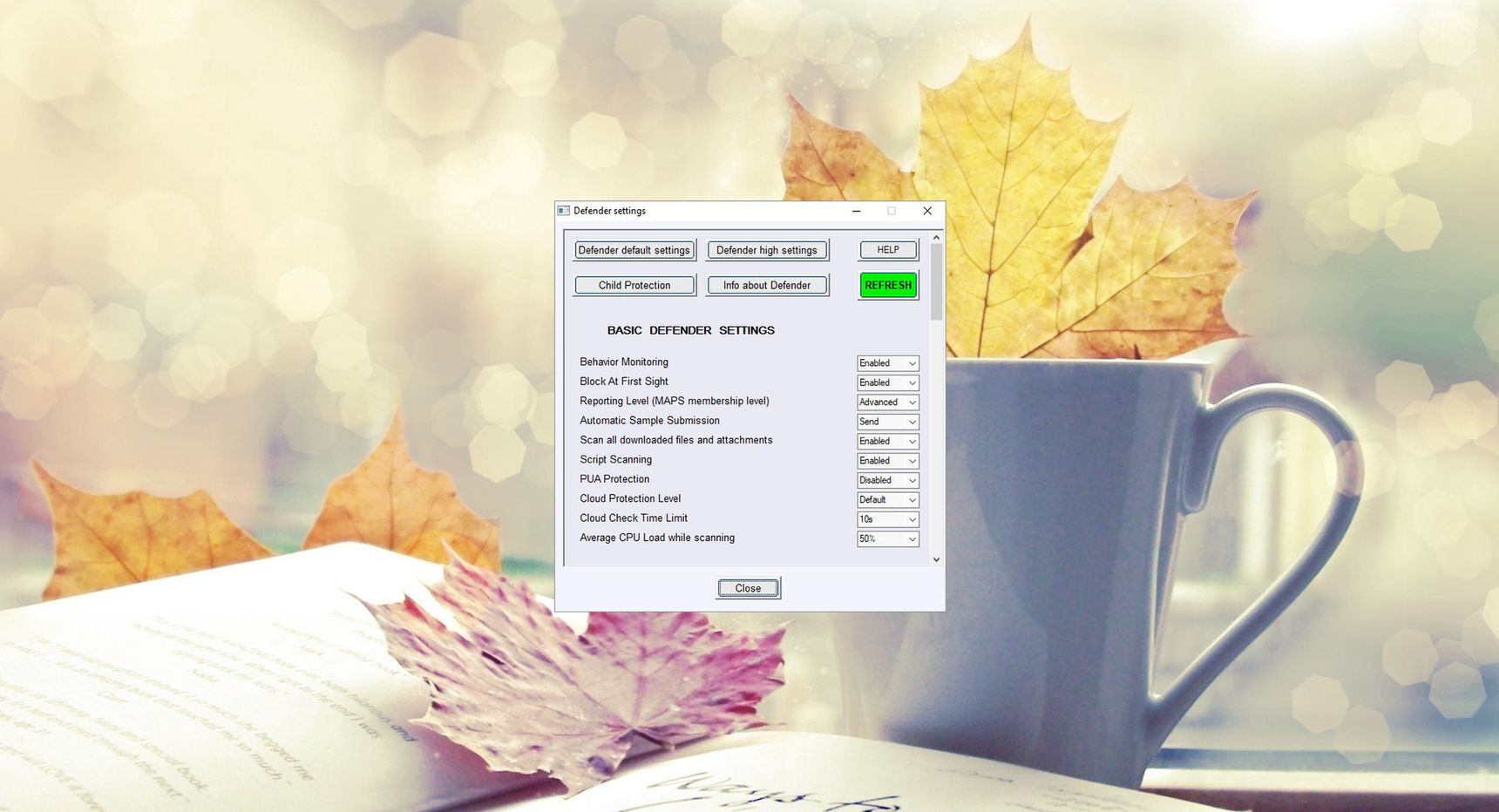Click the vertical scrollbar thumb
This screenshot has width=1499, height=812.
(x=936, y=282)
